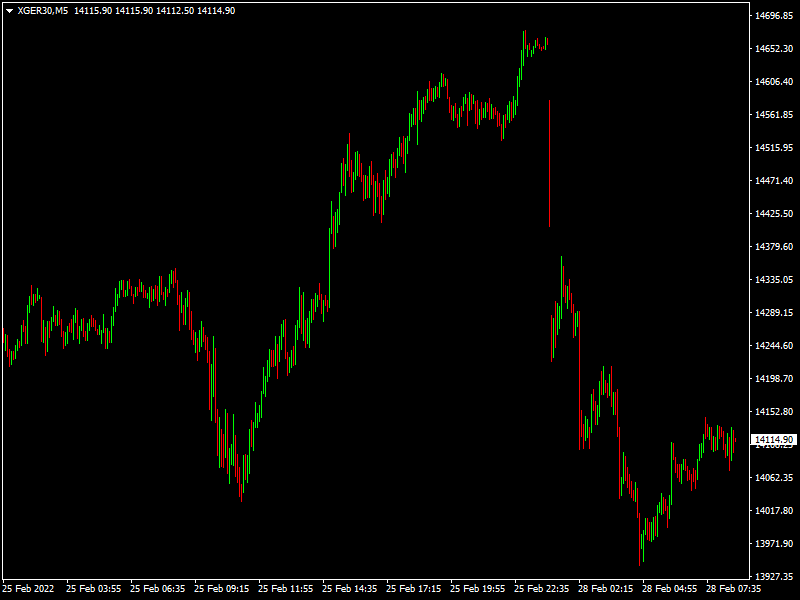Select the 14696.85 price axis label
800x600 pixels.
coord(774,16)
